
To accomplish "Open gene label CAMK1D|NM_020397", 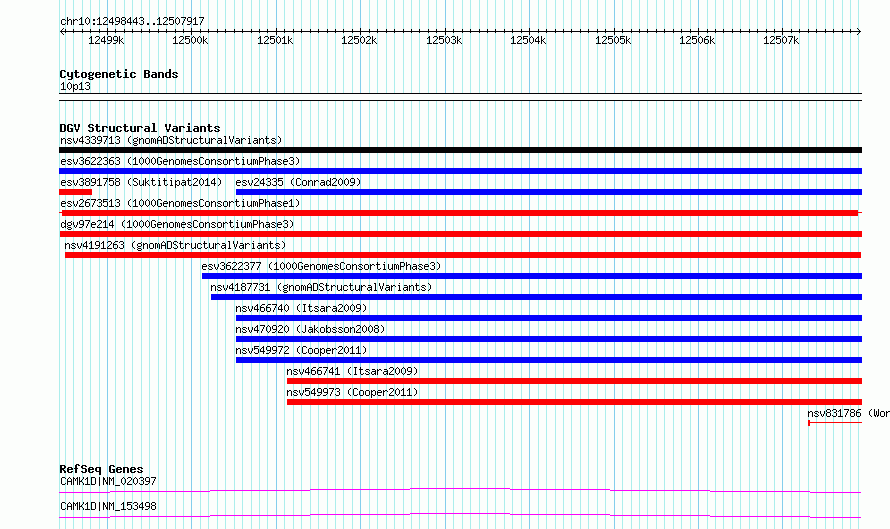I will tap(108, 481).
